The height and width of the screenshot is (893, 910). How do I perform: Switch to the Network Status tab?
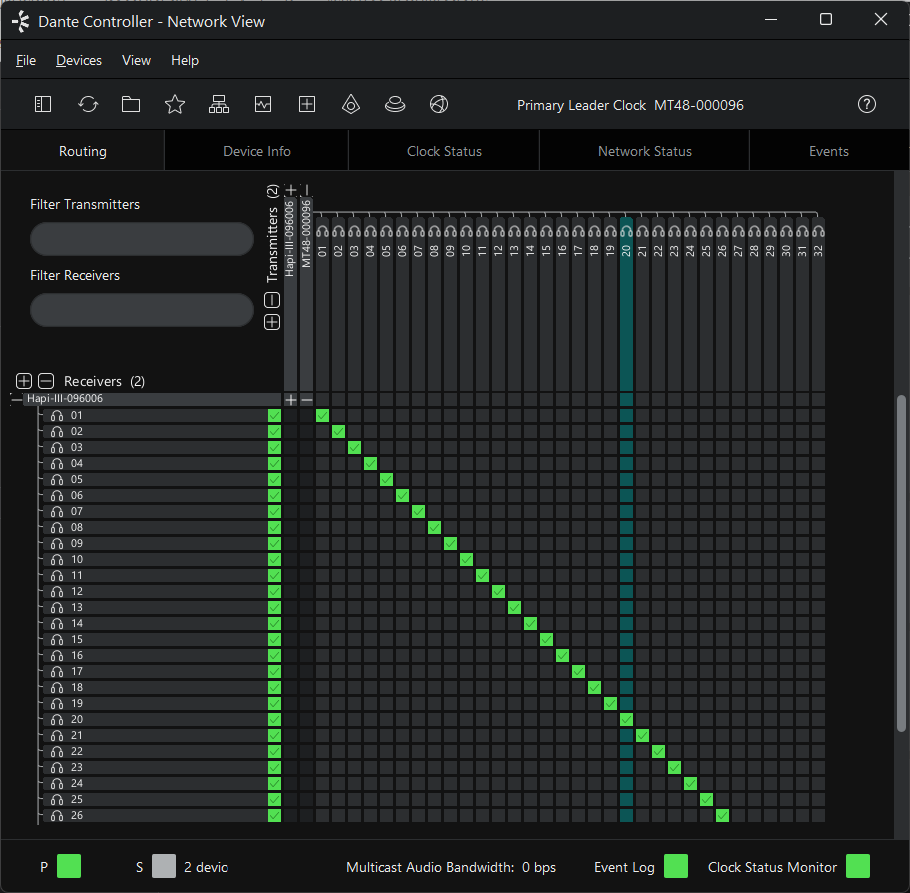click(x=645, y=151)
